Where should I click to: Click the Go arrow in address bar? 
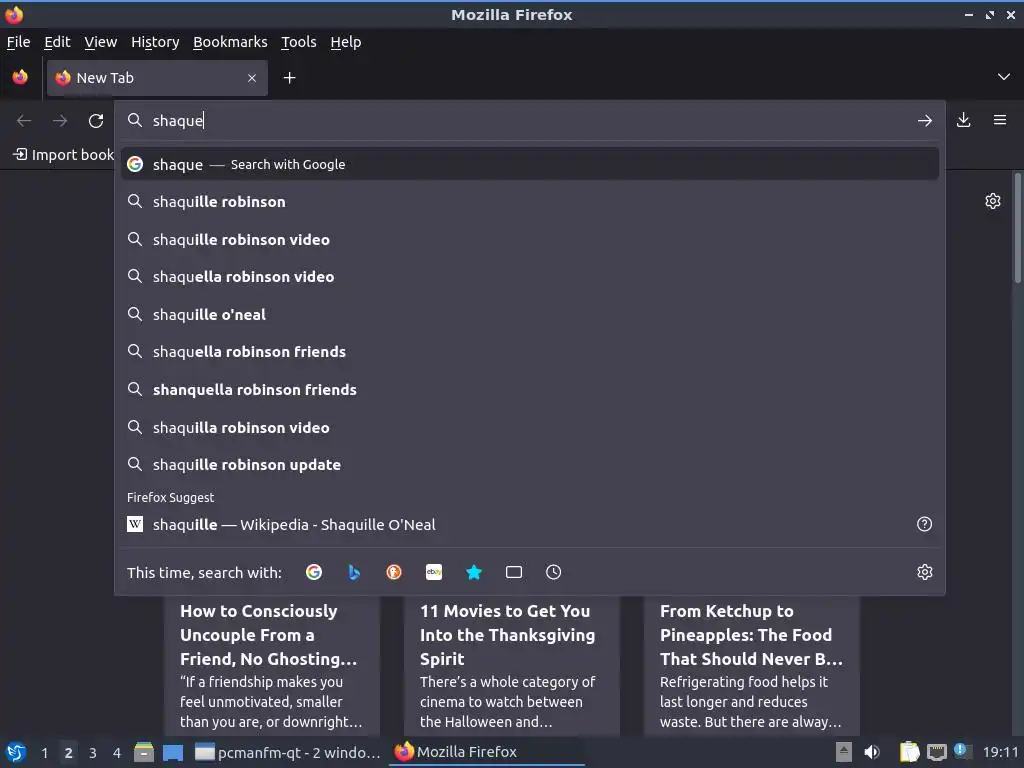[x=925, y=120]
